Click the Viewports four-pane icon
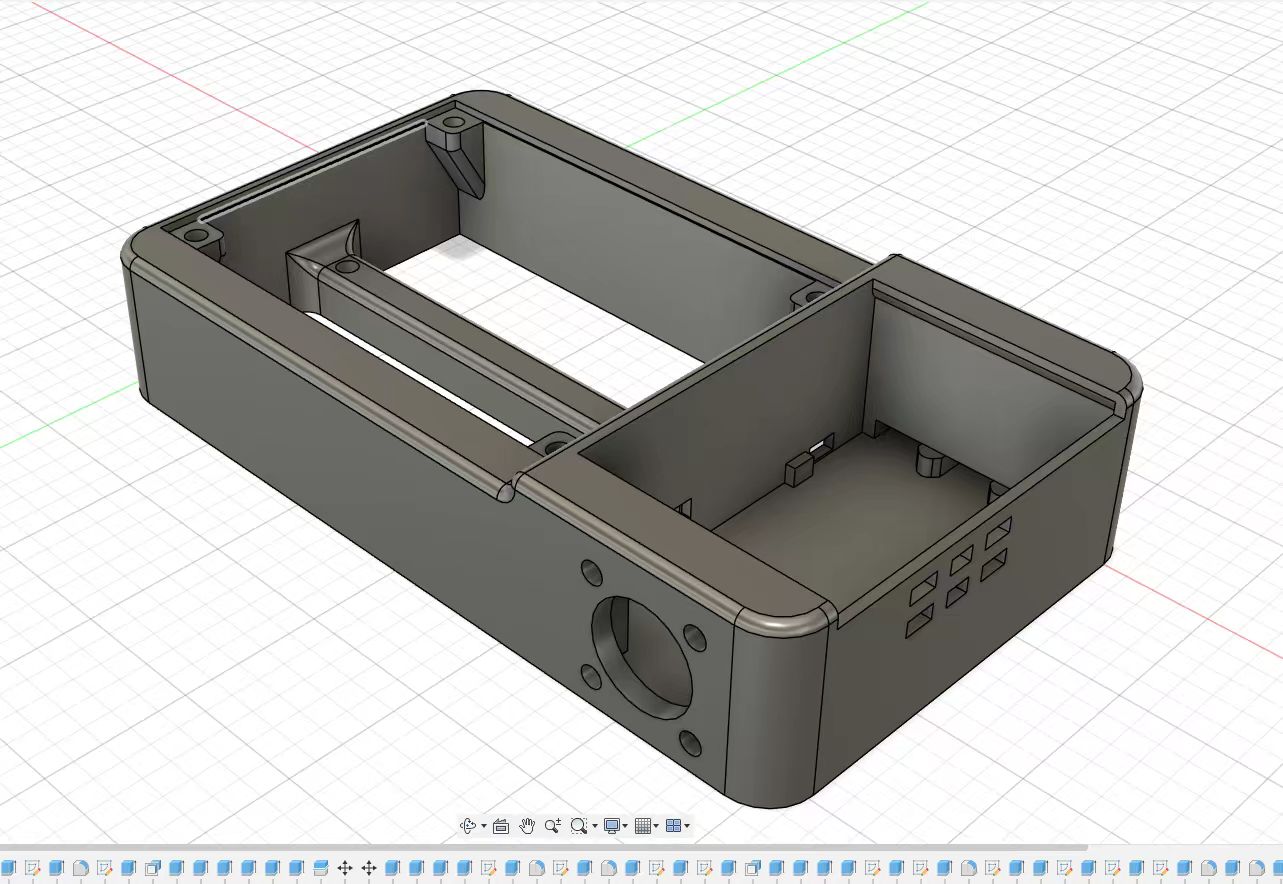1283x884 pixels. point(673,826)
